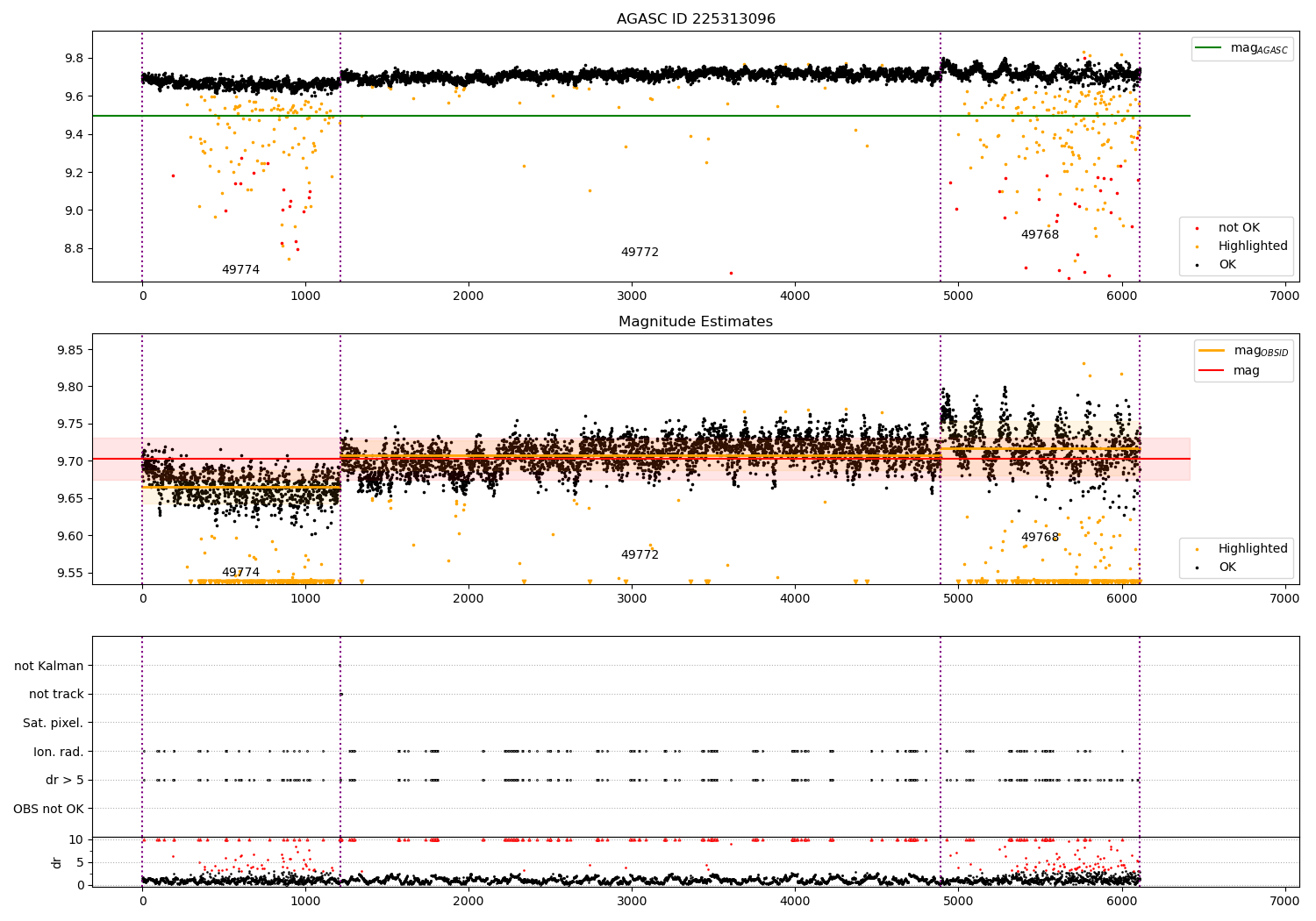Screen dimensions: 1316x921
Task: Click the 9.65 y-axis tick label
Action: click(72, 498)
